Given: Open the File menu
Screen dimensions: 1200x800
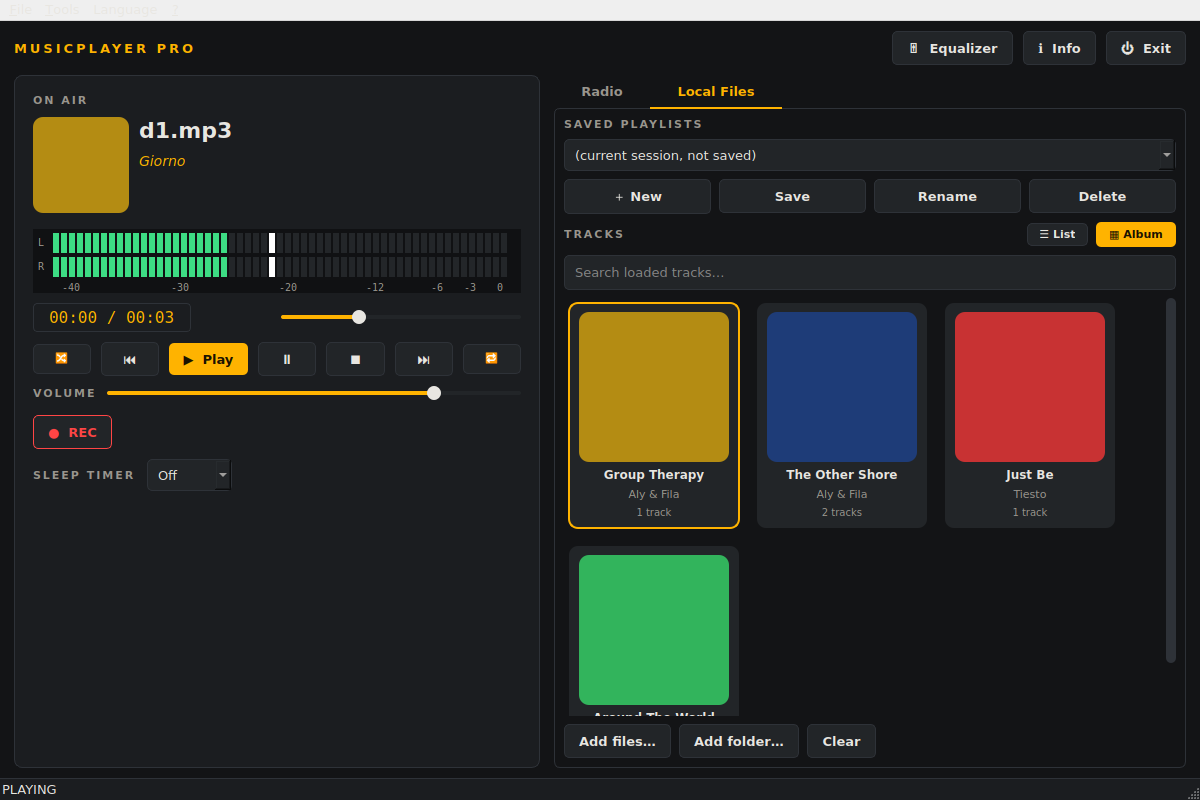Looking at the screenshot, I should click(20, 9).
